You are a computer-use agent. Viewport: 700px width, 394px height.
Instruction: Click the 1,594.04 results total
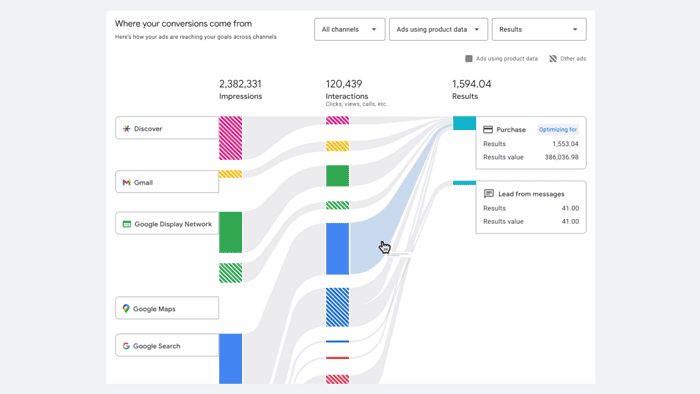click(471, 84)
